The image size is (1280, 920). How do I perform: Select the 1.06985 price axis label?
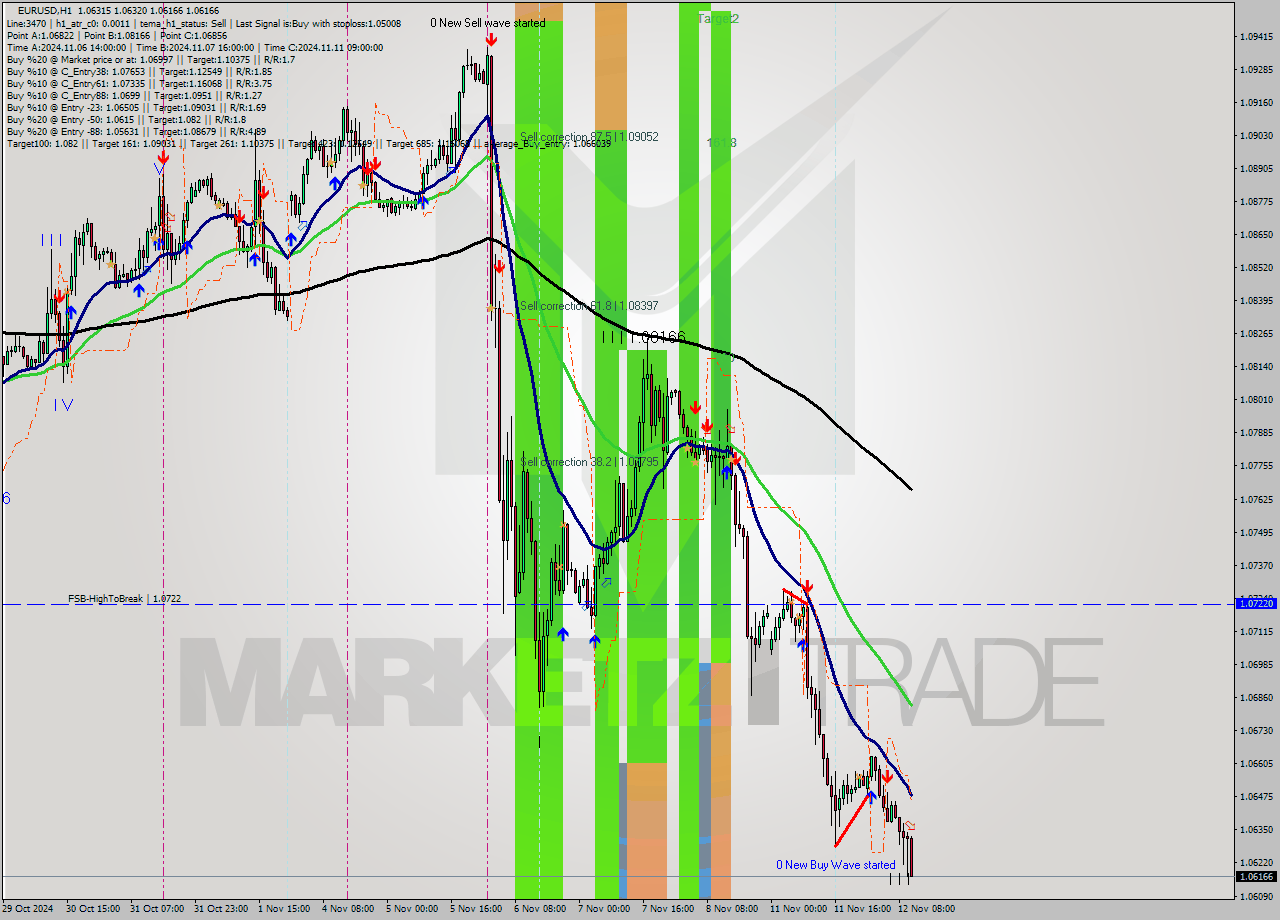[1256, 664]
